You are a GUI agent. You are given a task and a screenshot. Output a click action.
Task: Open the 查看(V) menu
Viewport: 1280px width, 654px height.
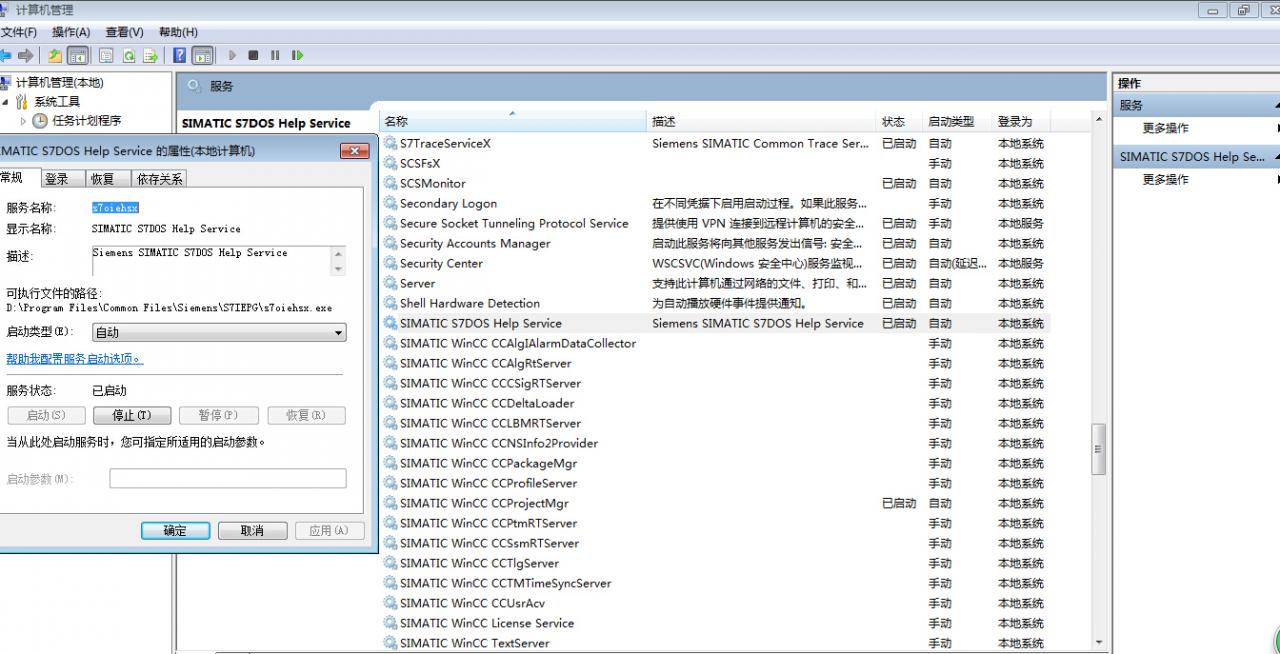[x=125, y=32]
